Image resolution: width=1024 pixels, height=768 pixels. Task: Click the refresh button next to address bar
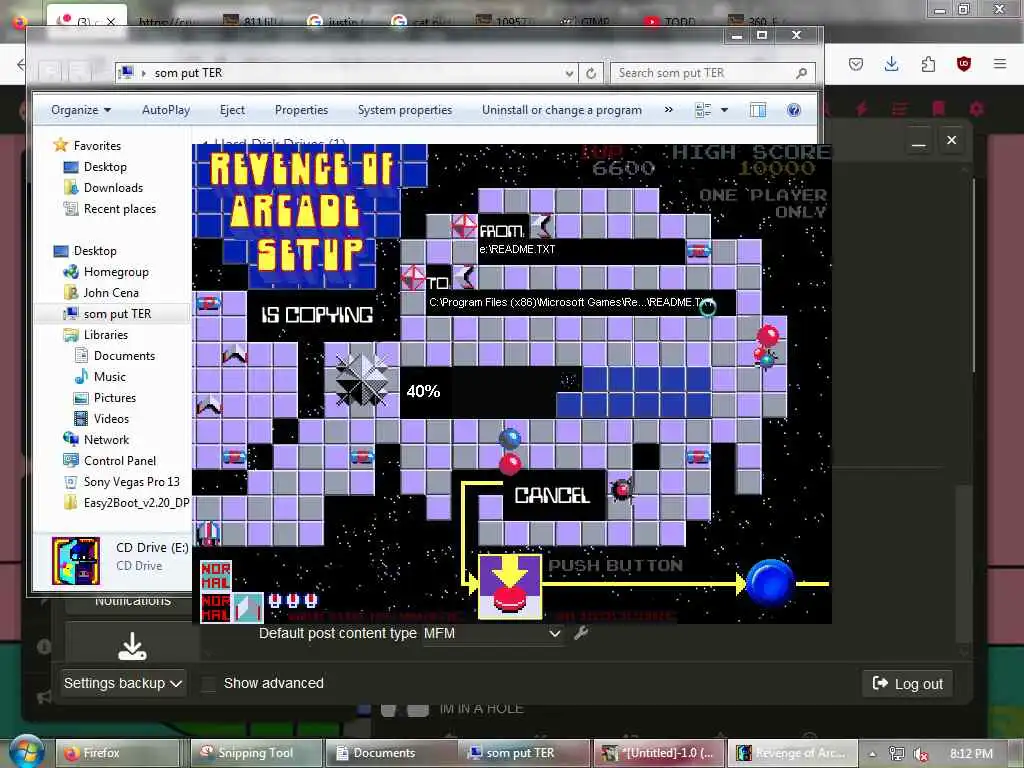[591, 73]
